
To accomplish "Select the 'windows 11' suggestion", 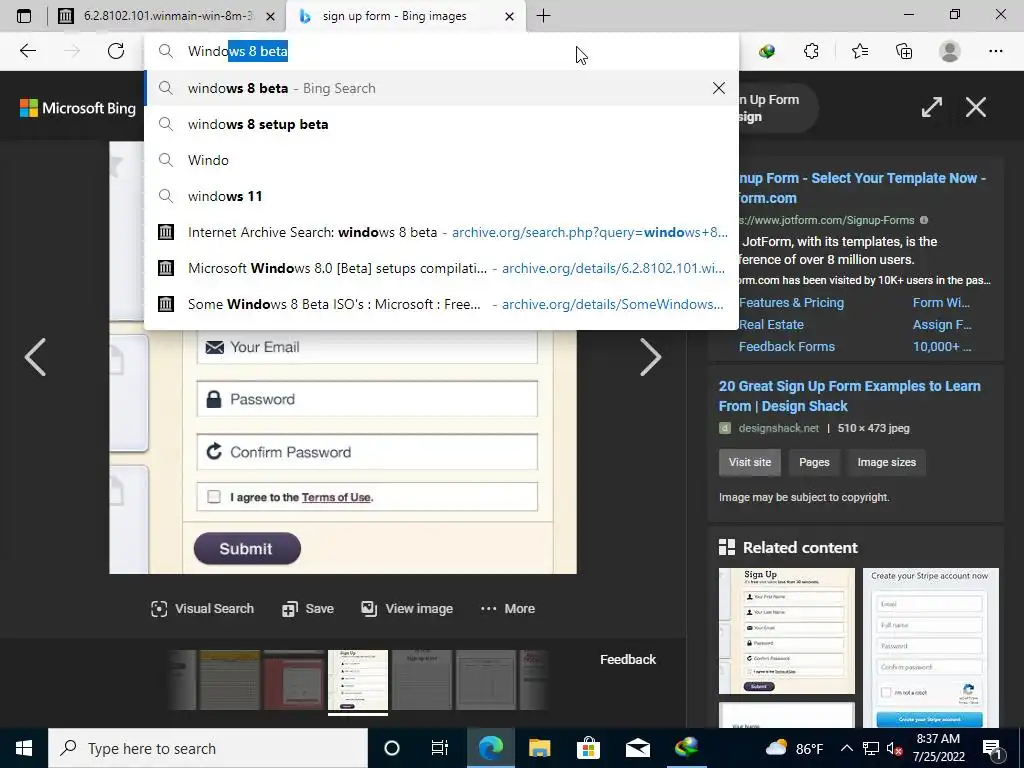I will (441, 196).
